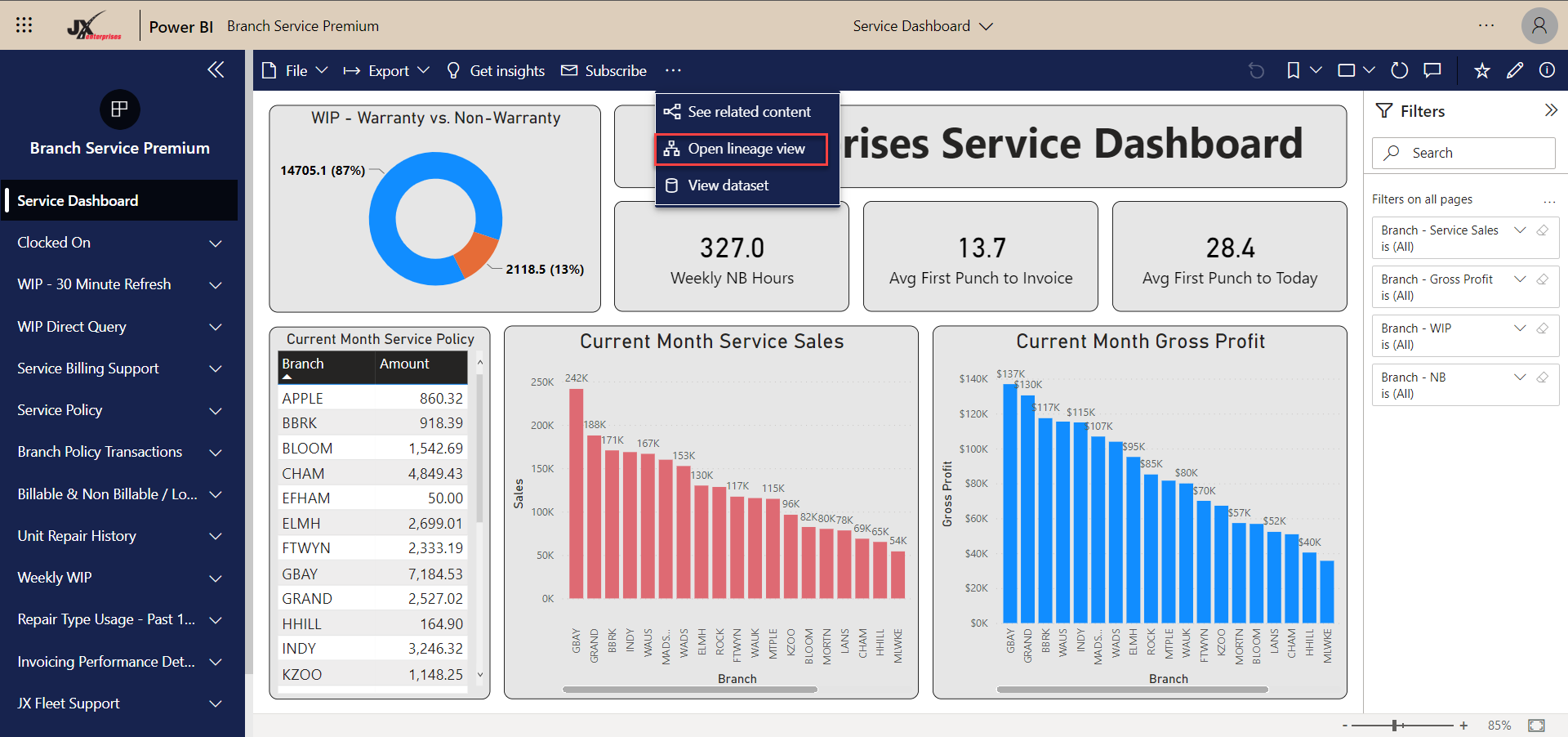Select the GBAY row in Service Policy table
The width and height of the screenshot is (1568, 737).
coord(372,574)
